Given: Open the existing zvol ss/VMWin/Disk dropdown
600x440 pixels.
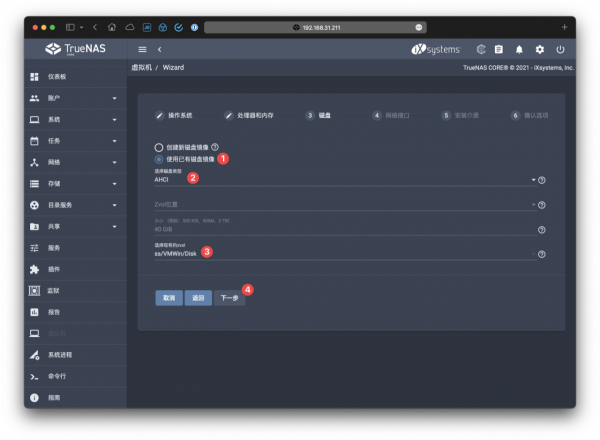Looking at the screenshot, I should pyautogui.click(x=345, y=254).
